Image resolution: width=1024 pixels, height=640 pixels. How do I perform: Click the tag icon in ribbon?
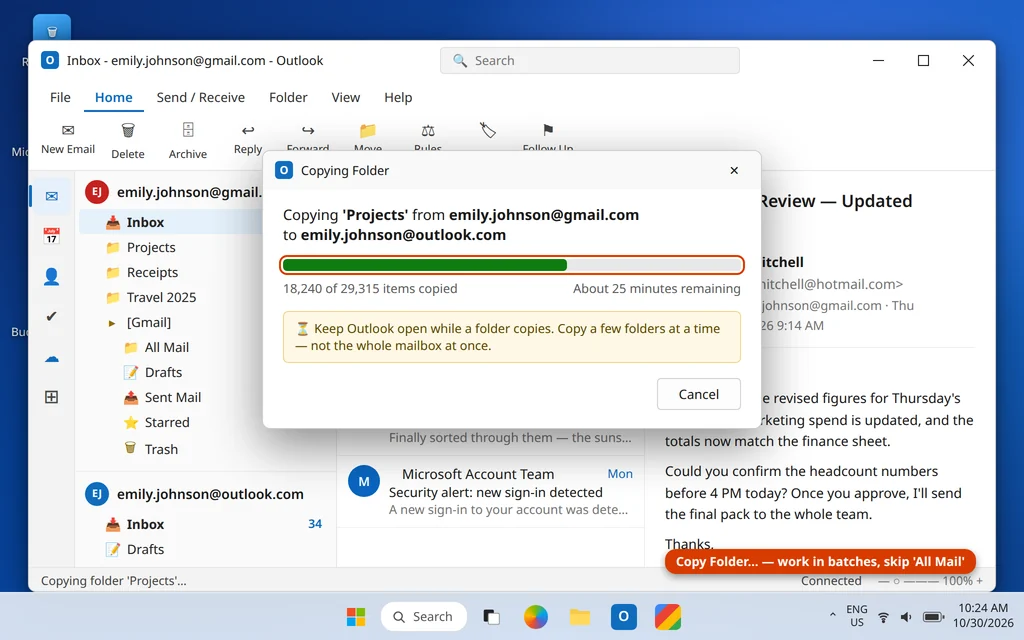tap(488, 130)
